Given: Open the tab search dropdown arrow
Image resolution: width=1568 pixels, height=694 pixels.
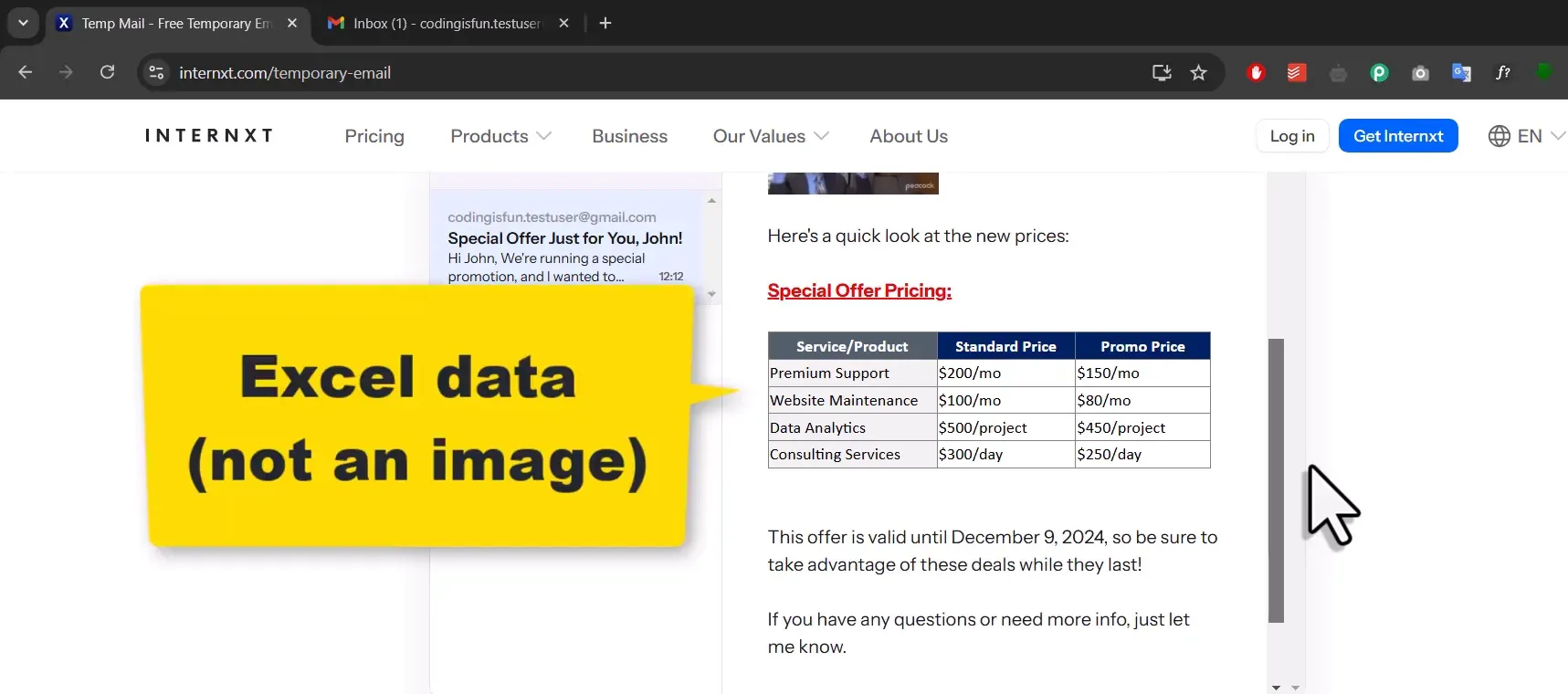Looking at the screenshot, I should tap(23, 23).
